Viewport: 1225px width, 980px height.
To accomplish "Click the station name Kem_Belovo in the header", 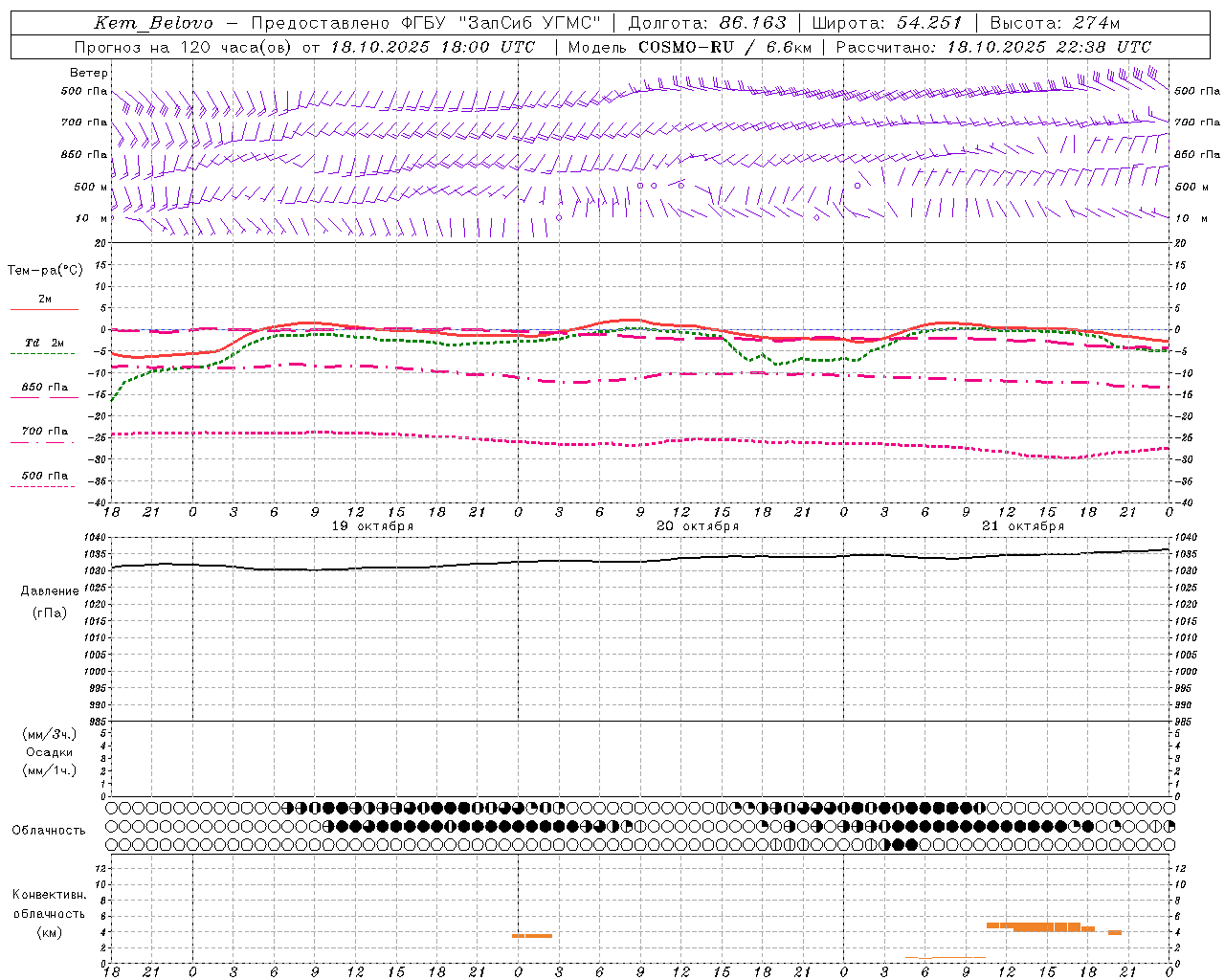I will (x=153, y=23).
